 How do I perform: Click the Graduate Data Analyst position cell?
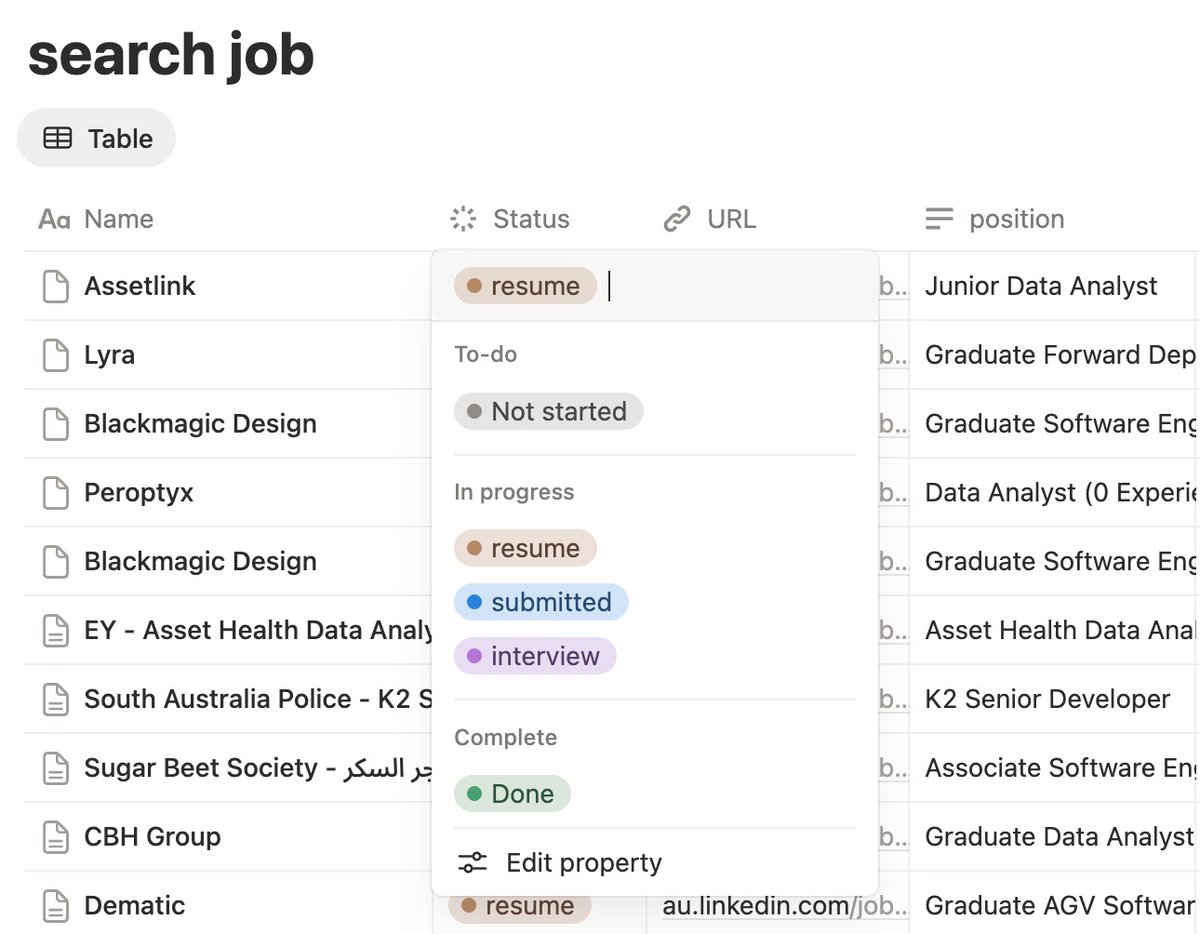pyautogui.click(x=1060, y=837)
